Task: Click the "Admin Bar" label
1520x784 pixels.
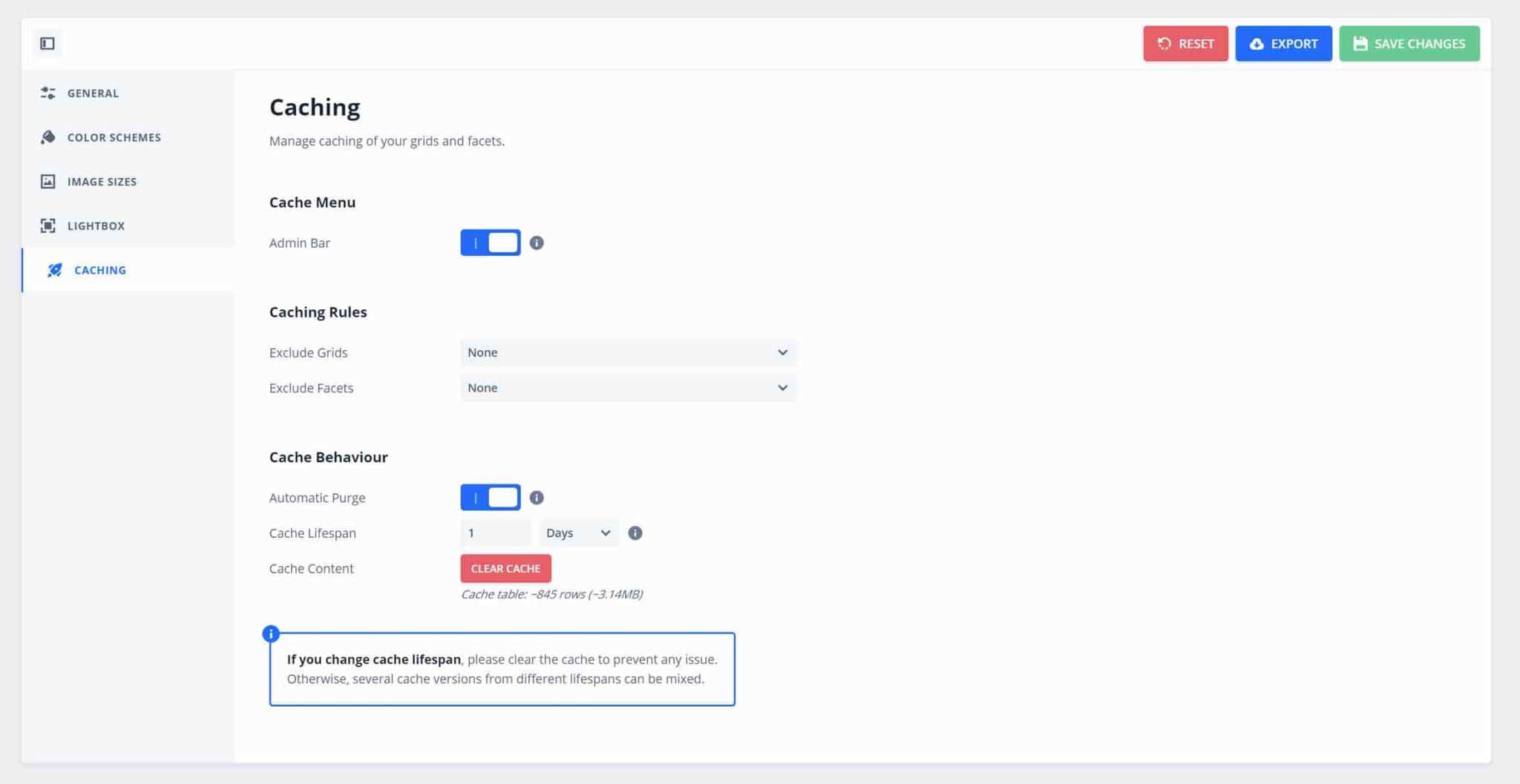Action: [x=300, y=243]
